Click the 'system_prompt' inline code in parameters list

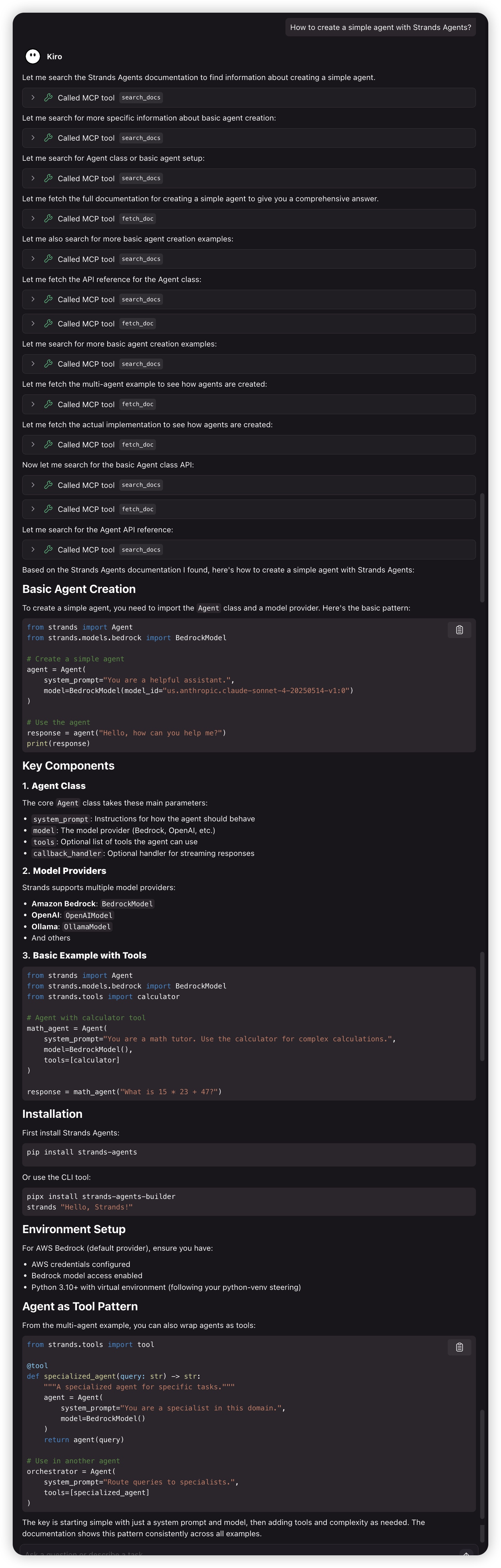60,819
